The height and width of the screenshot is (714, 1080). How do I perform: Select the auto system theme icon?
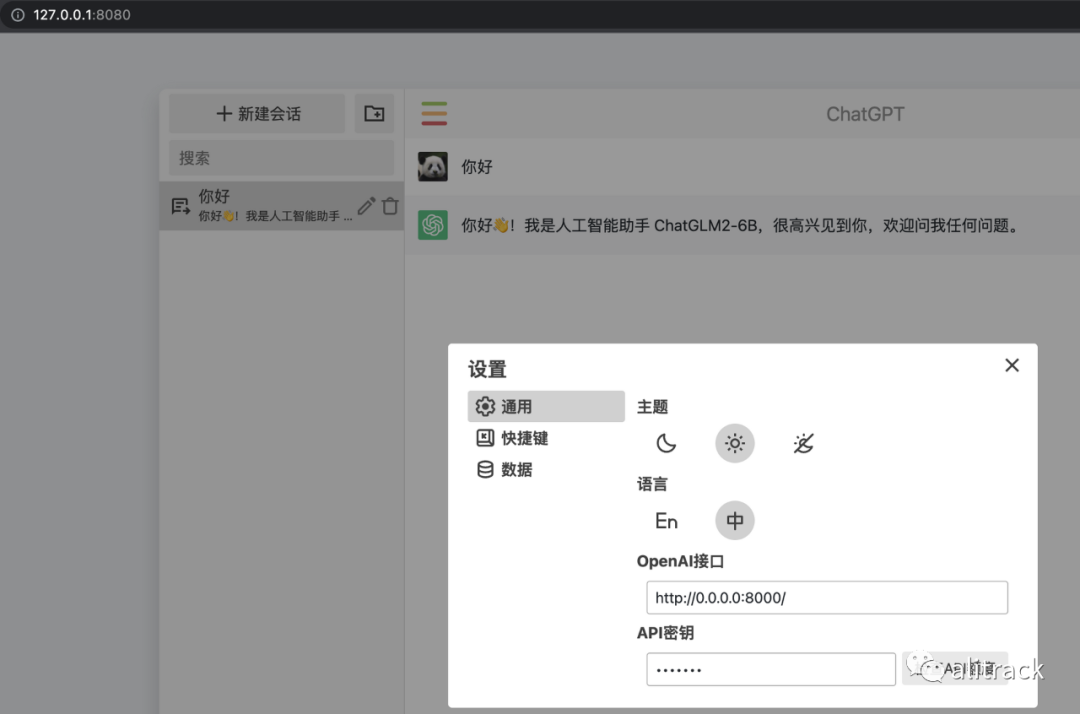click(x=803, y=443)
